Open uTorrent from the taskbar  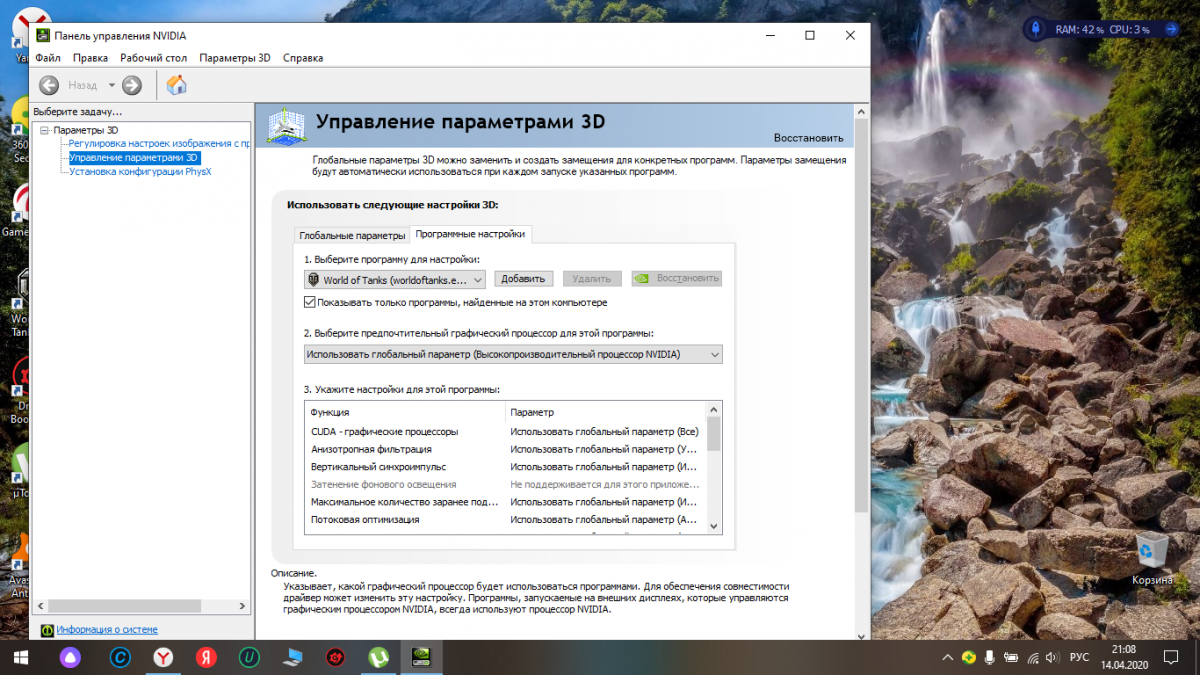(x=379, y=657)
